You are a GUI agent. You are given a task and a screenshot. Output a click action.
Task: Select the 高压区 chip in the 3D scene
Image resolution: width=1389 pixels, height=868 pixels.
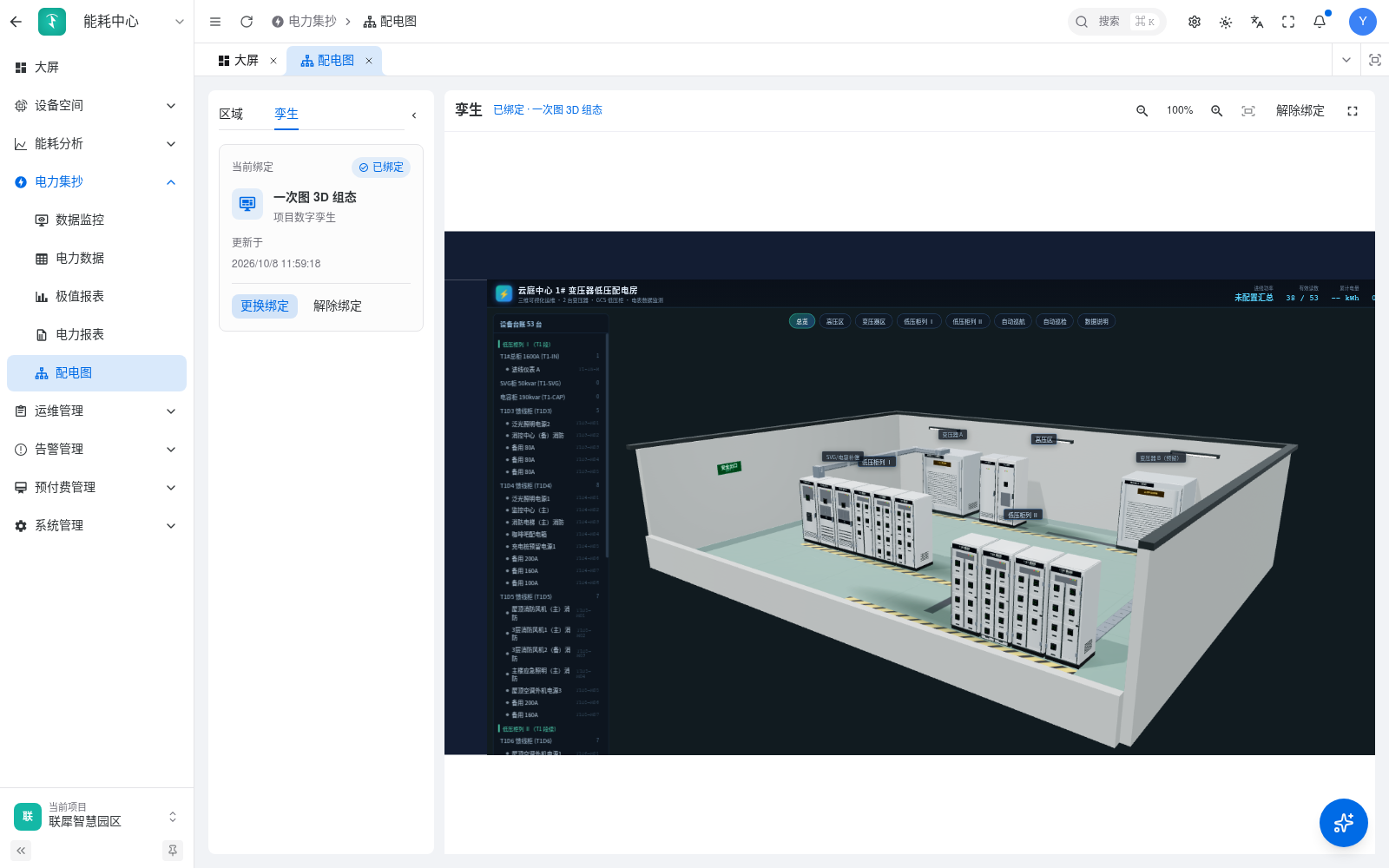tap(835, 321)
